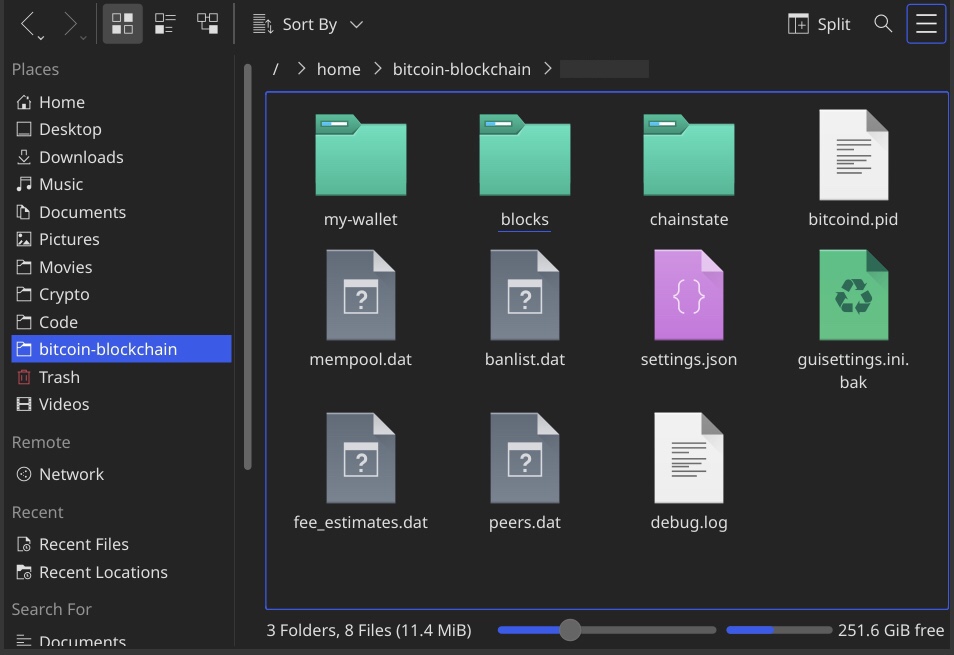The width and height of the screenshot is (954, 655).
Task: Open the Sort By dropdown
Action: click(x=308, y=24)
